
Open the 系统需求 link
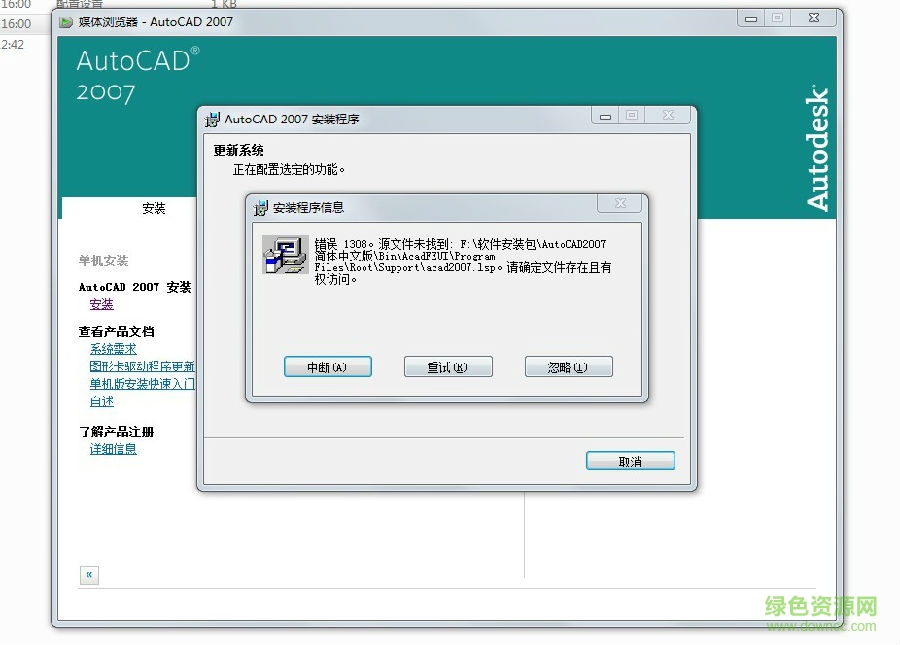coord(111,348)
